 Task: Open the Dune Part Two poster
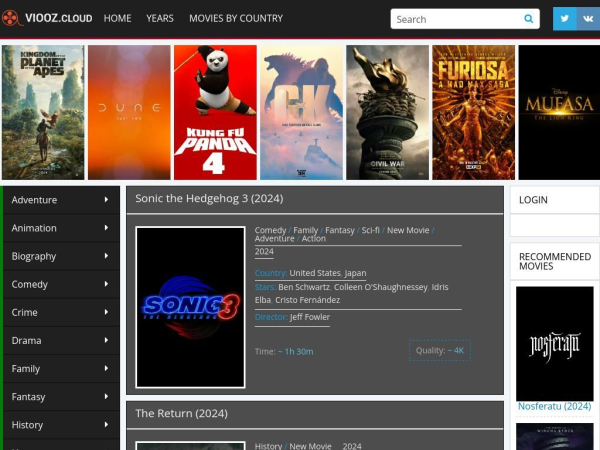(x=129, y=112)
